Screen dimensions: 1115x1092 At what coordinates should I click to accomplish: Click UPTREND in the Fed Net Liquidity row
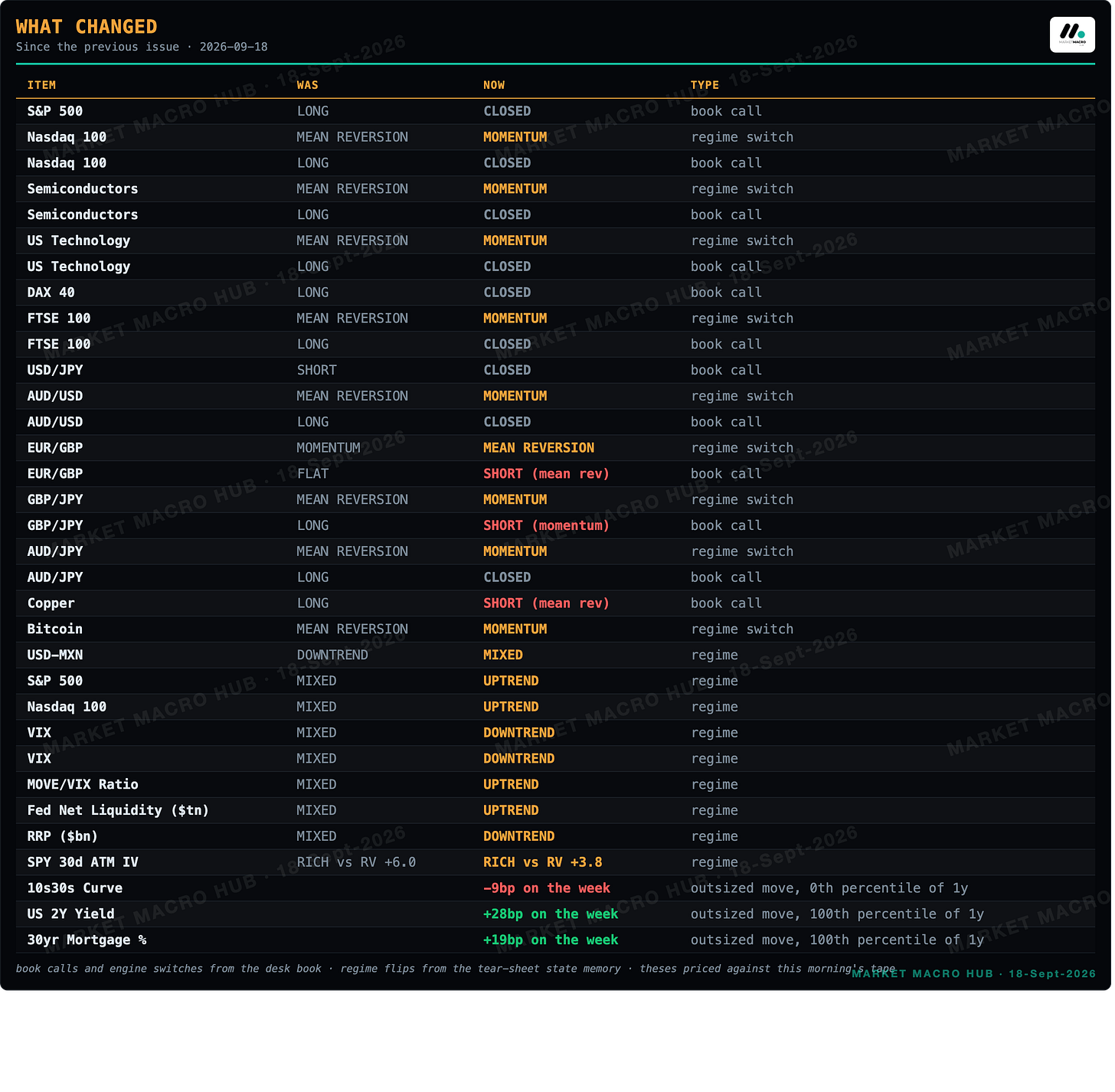click(x=511, y=810)
